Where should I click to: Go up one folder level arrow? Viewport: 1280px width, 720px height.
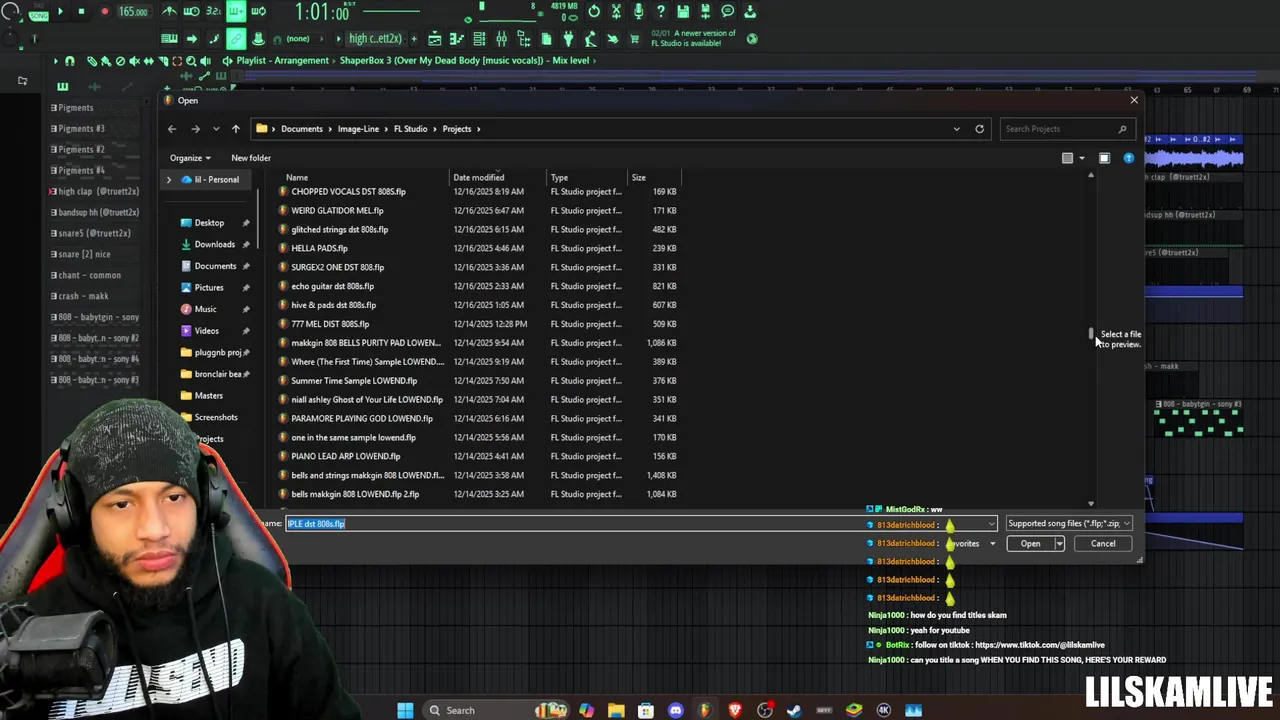pyautogui.click(x=235, y=128)
